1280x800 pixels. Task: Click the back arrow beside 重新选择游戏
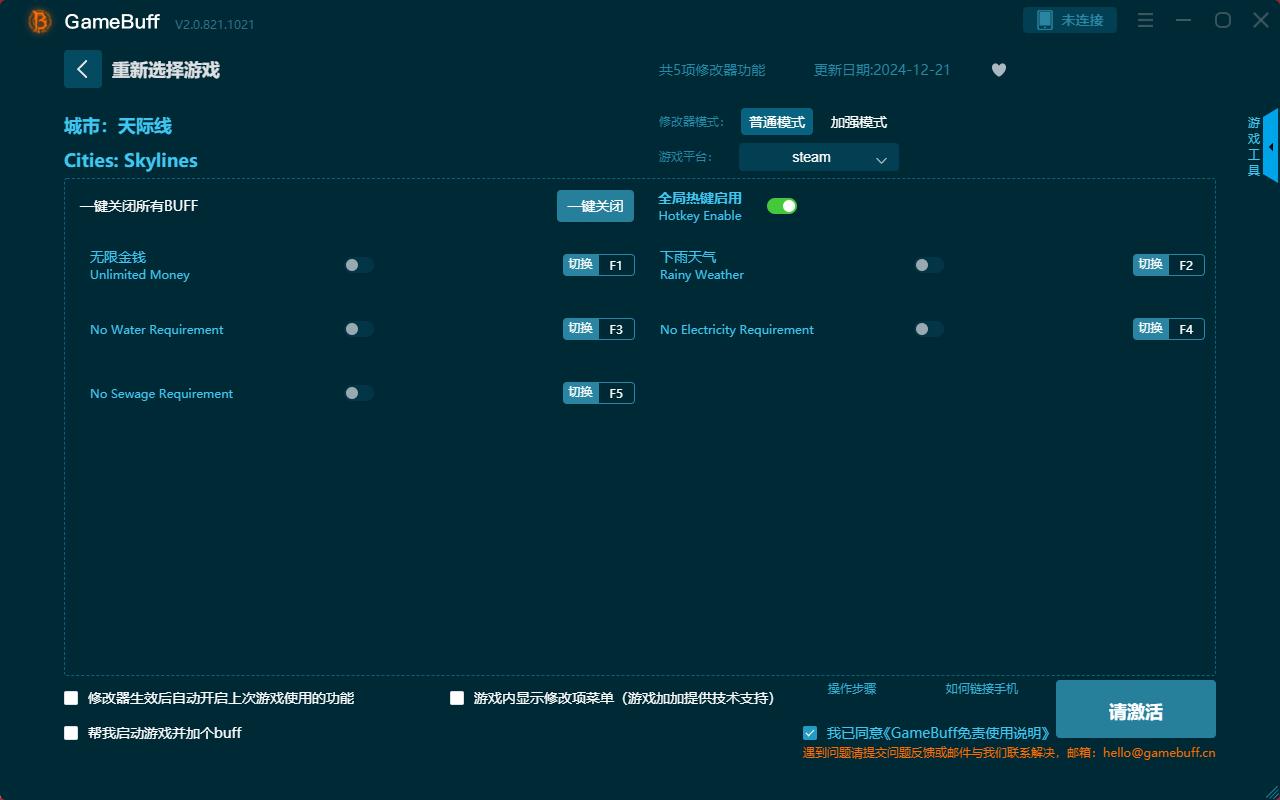click(x=83, y=68)
